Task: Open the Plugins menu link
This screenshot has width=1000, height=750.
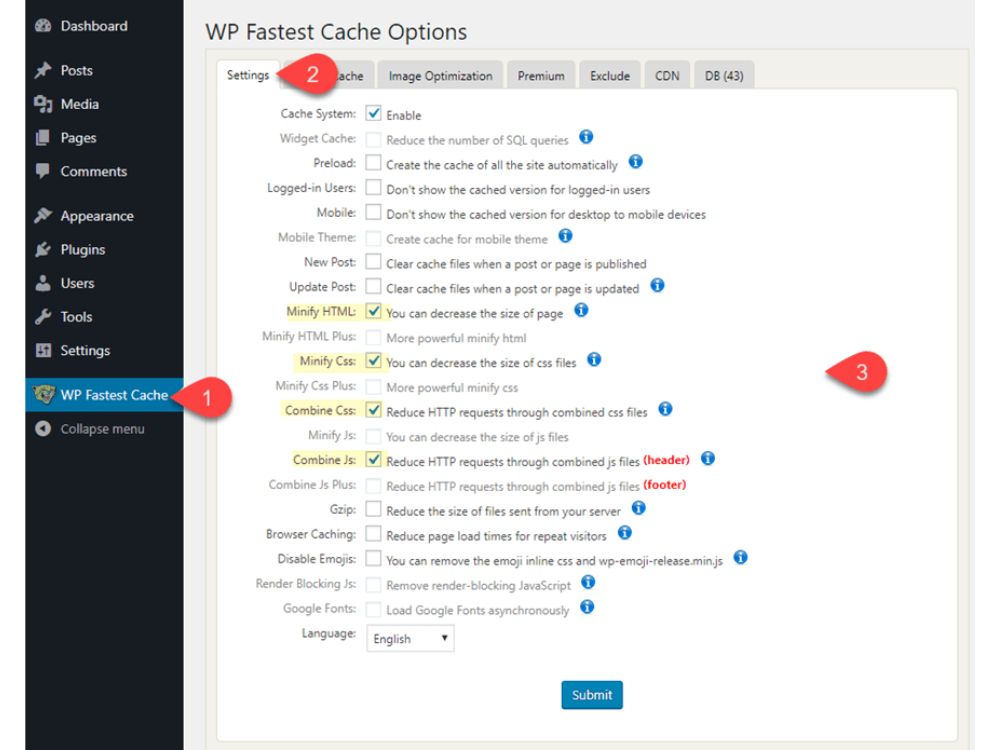Action: (x=83, y=249)
